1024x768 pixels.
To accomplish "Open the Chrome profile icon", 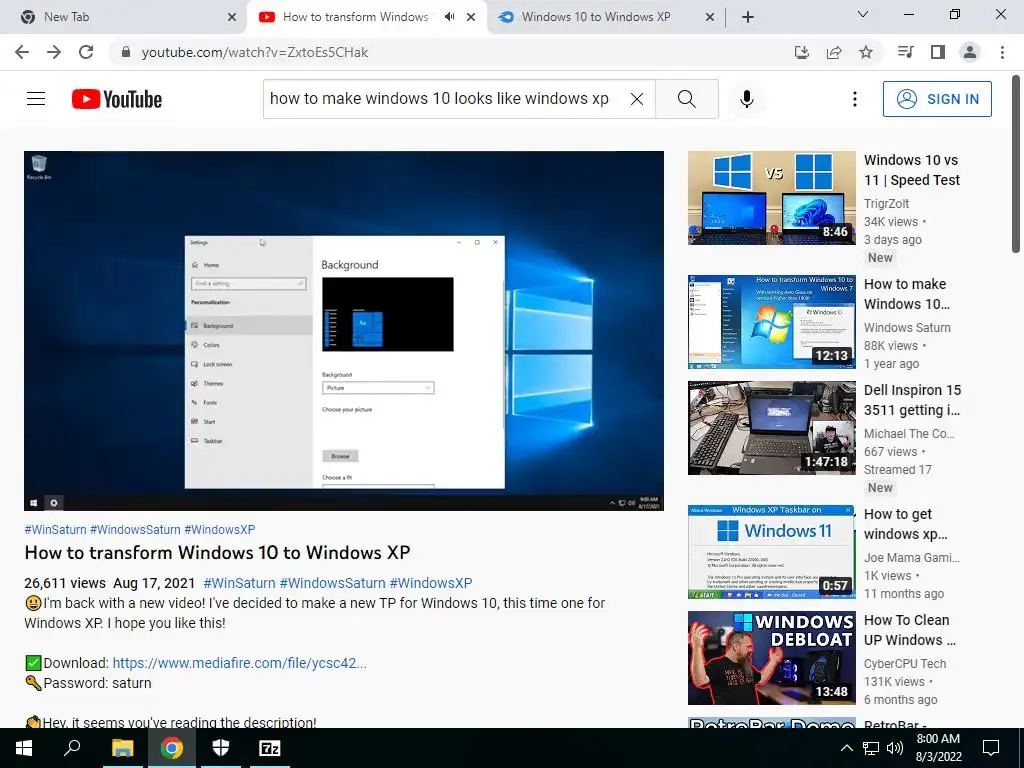I will pyautogui.click(x=970, y=52).
